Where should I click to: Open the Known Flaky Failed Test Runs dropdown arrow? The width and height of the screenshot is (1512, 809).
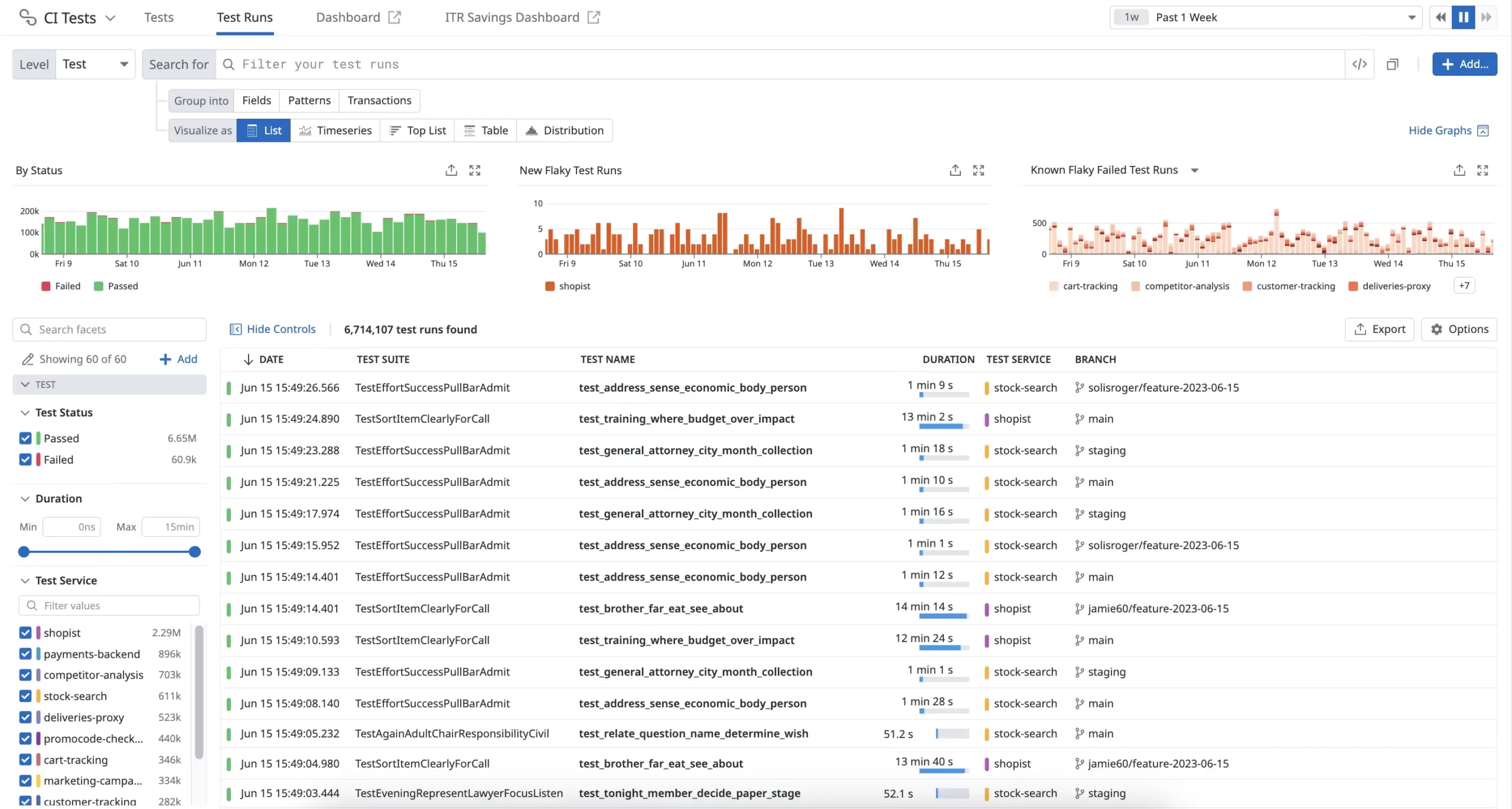(1194, 170)
